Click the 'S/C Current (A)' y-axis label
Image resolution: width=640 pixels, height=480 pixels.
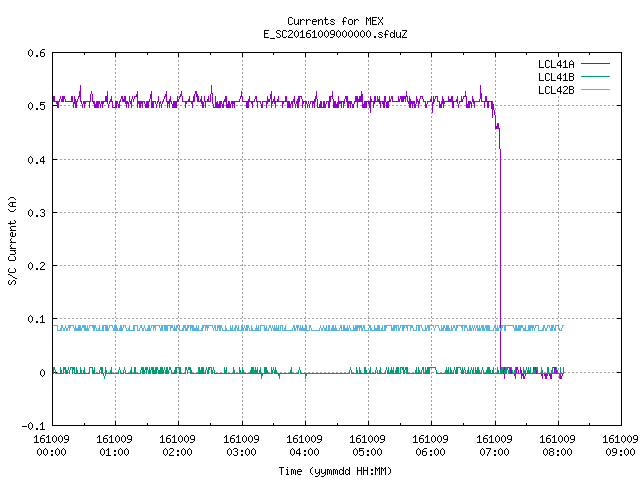coord(12,240)
